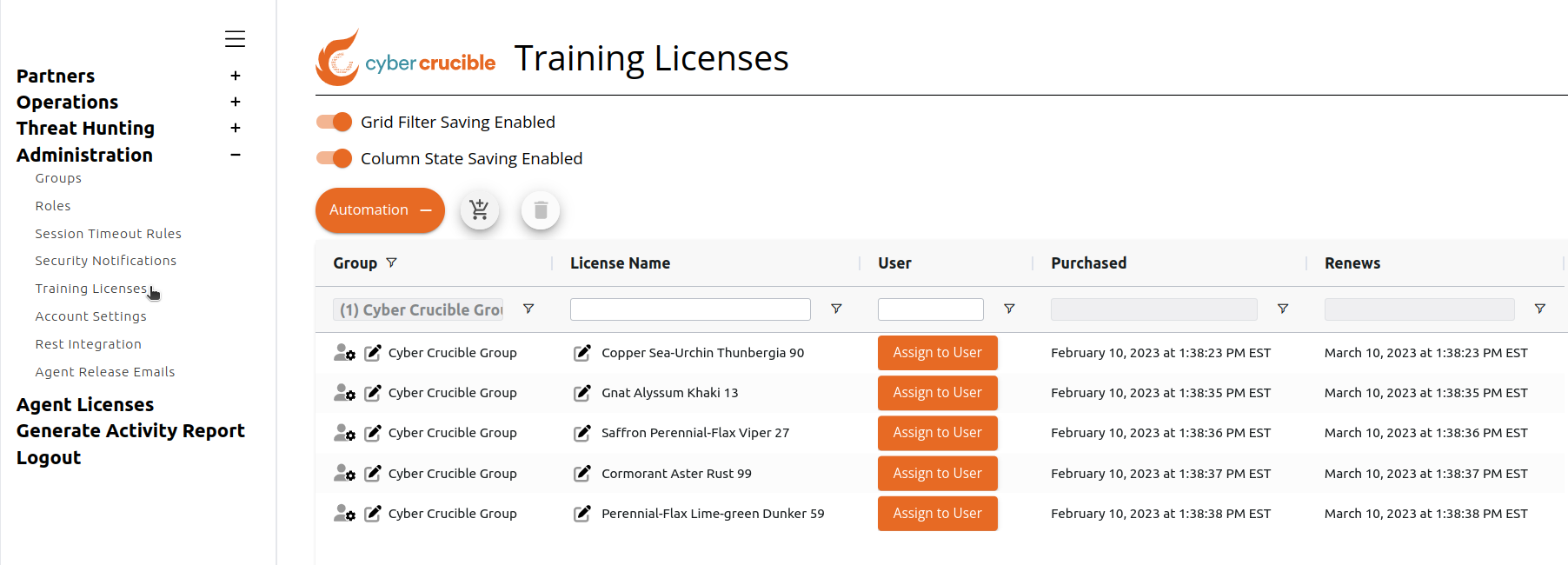Image resolution: width=1568 pixels, height=565 pixels.
Task: Open License Name filter funnel icon
Action: (836, 309)
